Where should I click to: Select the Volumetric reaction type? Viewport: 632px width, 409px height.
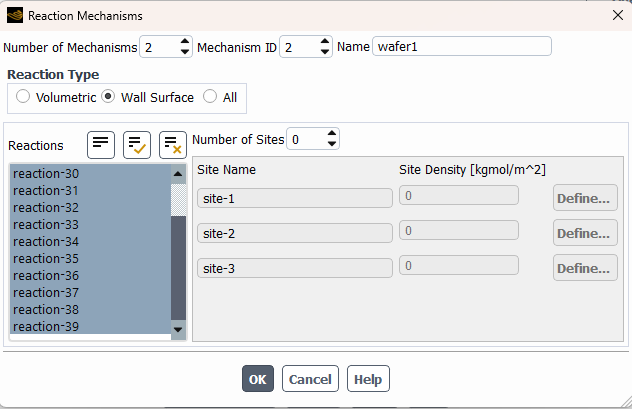[x=23, y=97]
